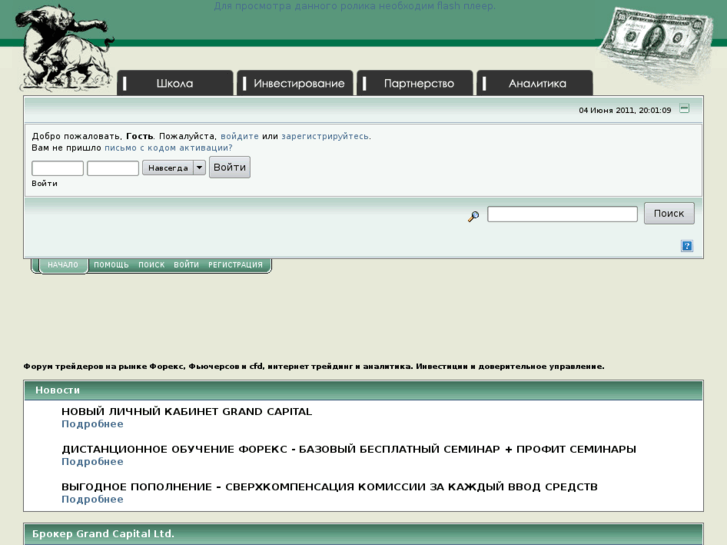Follow the войдите link

[240, 136]
